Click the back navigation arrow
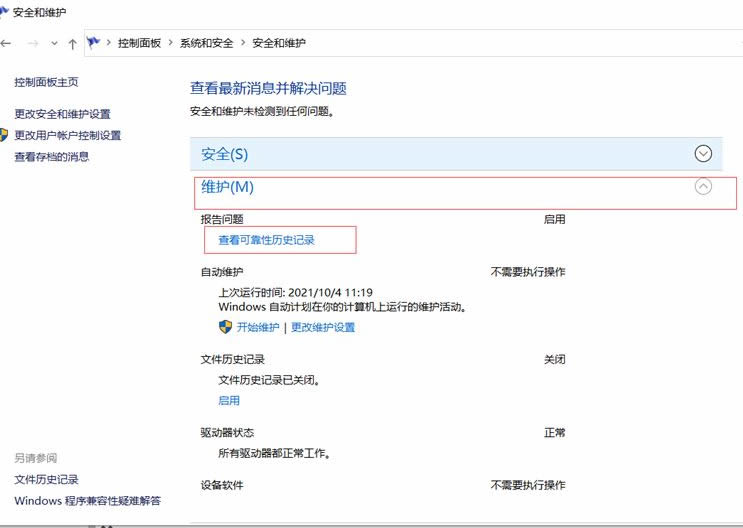 7,43
